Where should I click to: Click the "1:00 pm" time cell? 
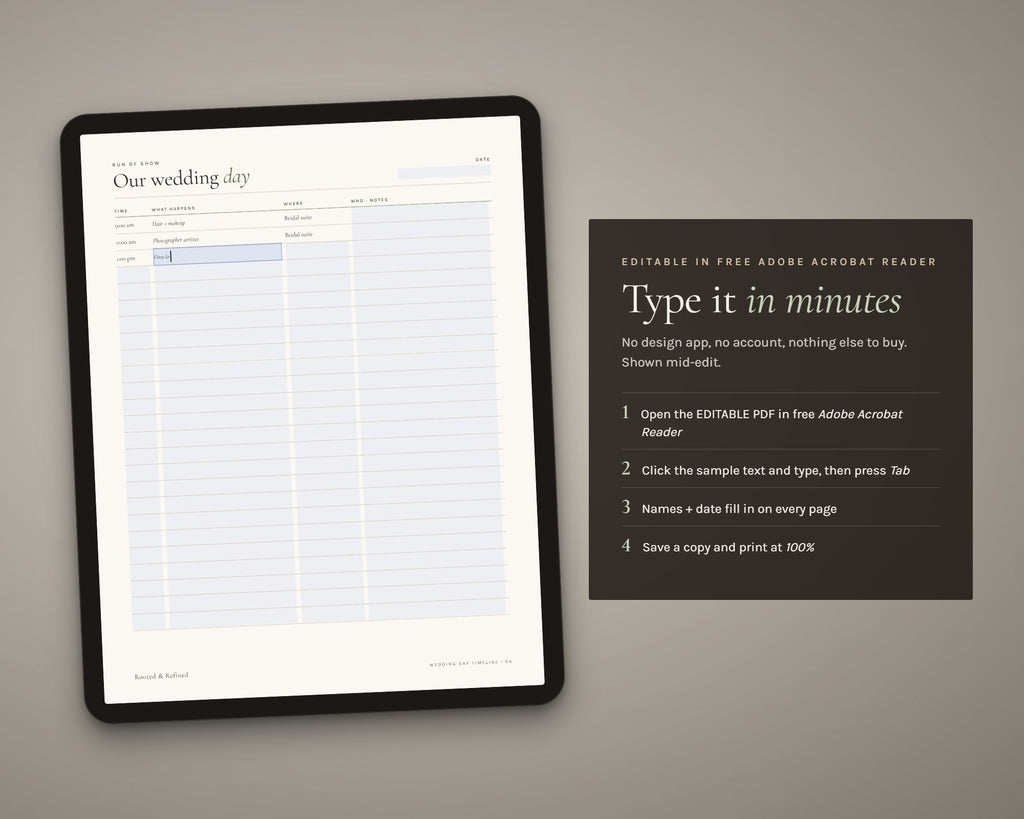pos(126,259)
